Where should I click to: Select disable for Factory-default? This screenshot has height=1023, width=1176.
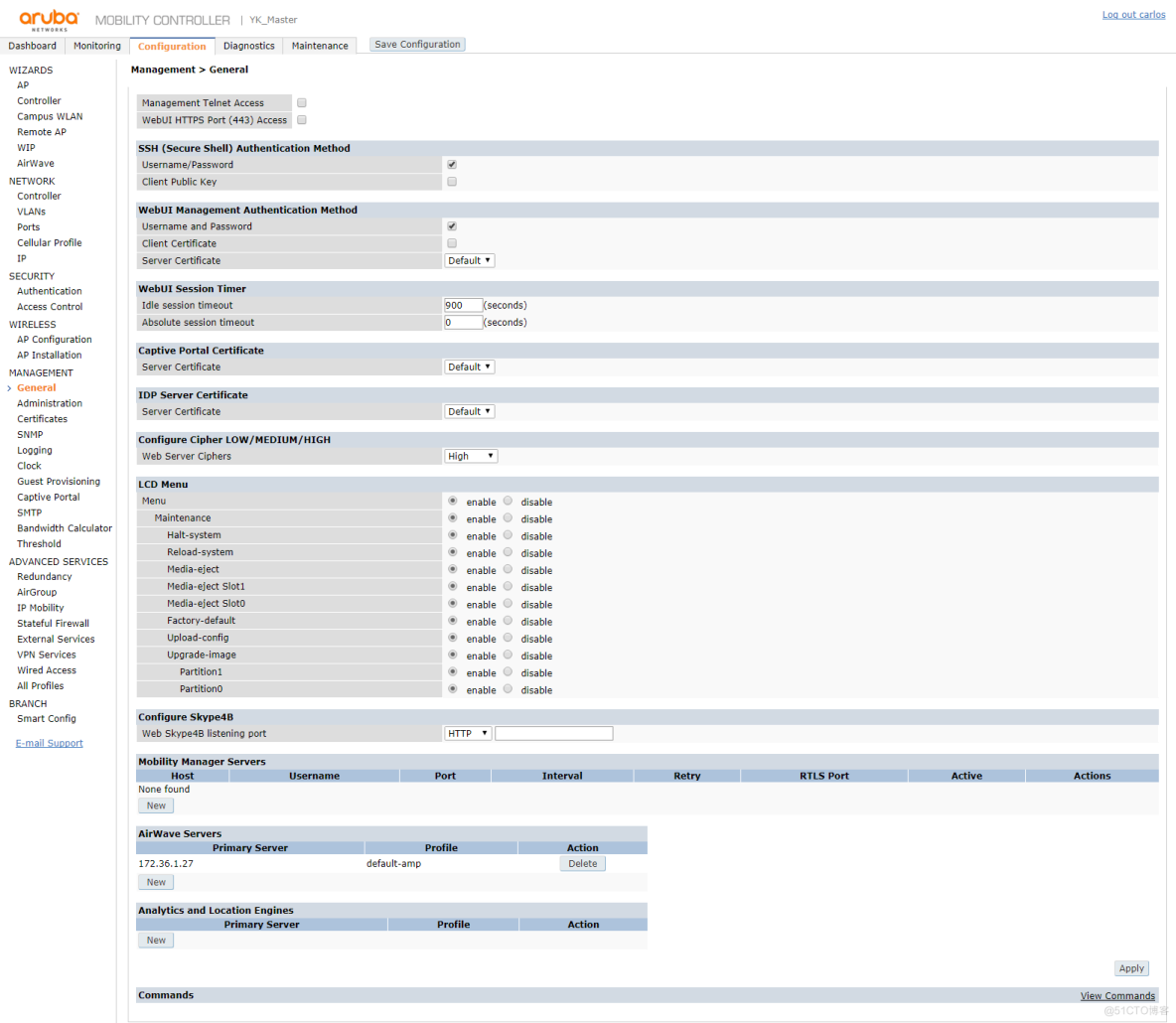[x=508, y=620]
